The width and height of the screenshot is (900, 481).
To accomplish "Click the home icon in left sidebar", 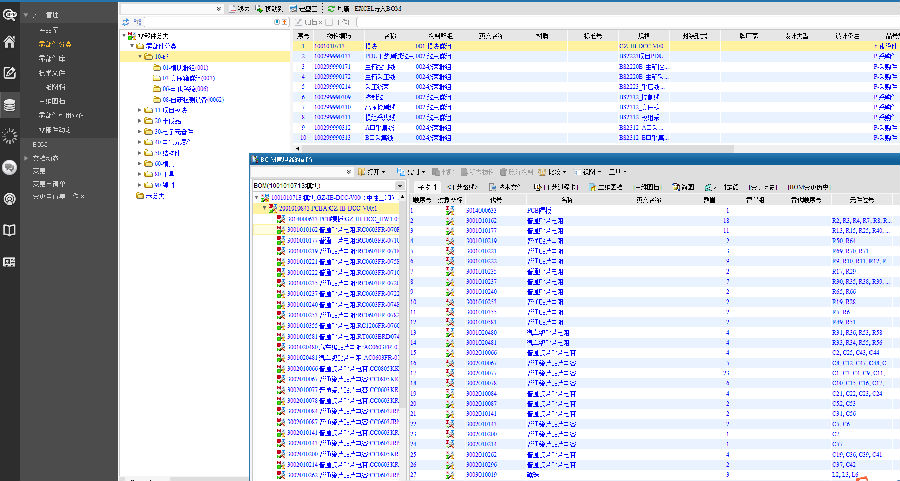I will (x=10, y=42).
